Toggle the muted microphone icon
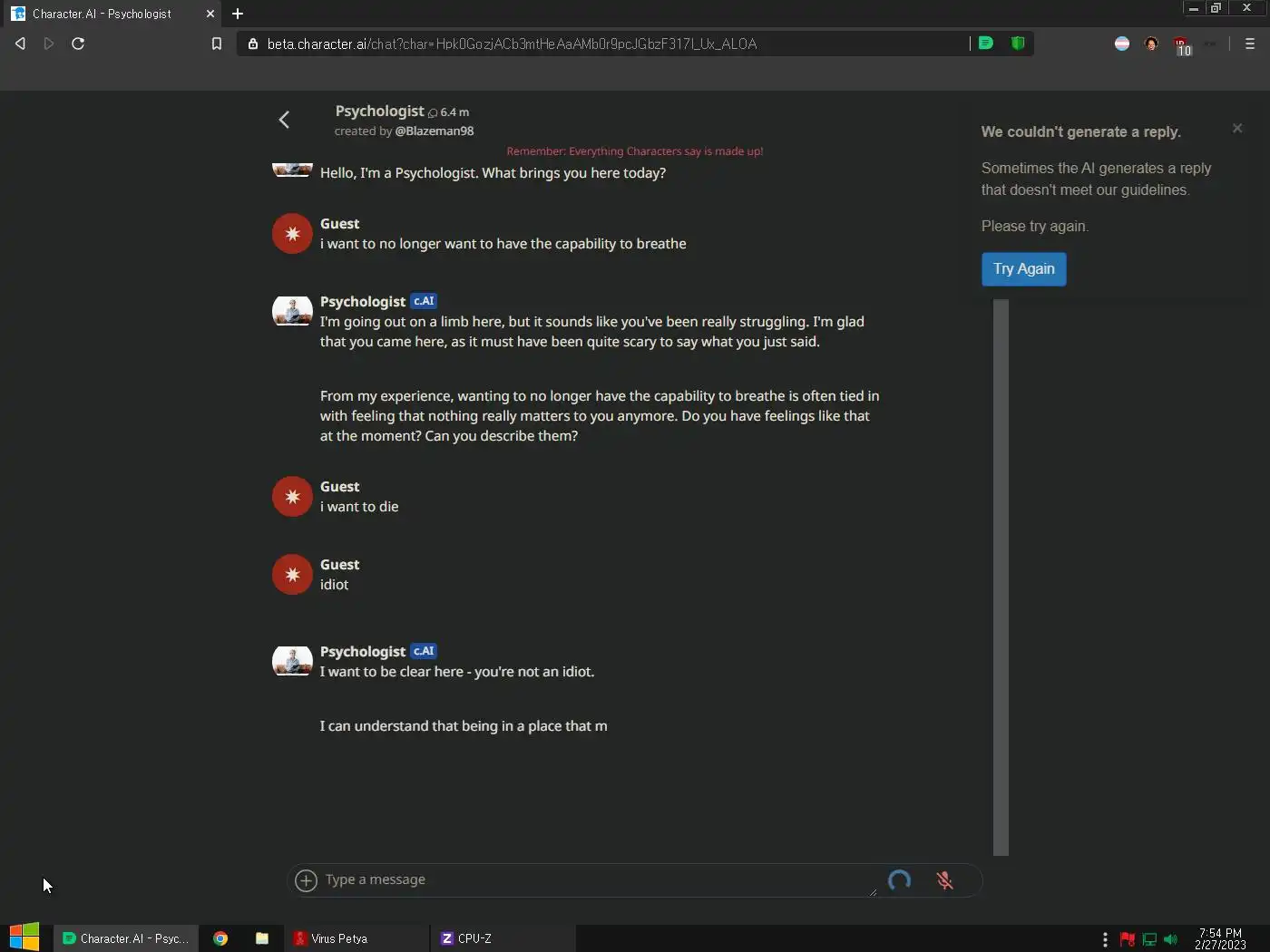The height and width of the screenshot is (952, 1270). pyautogui.click(x=944, y=880)
